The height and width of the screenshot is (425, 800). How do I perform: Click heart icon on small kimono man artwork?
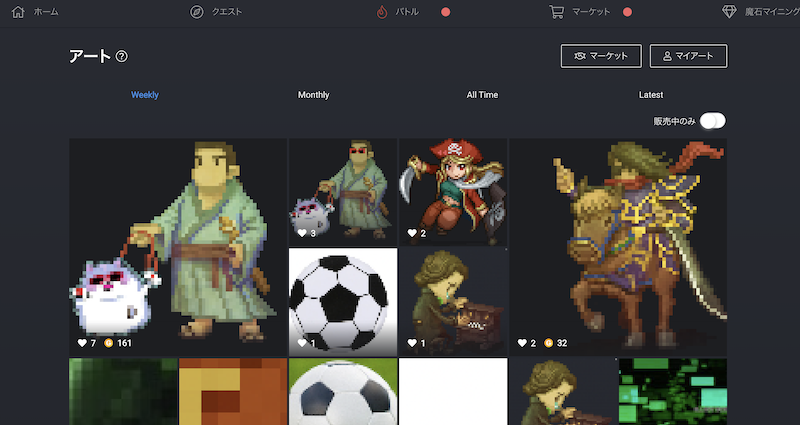(x=302, y=233)
